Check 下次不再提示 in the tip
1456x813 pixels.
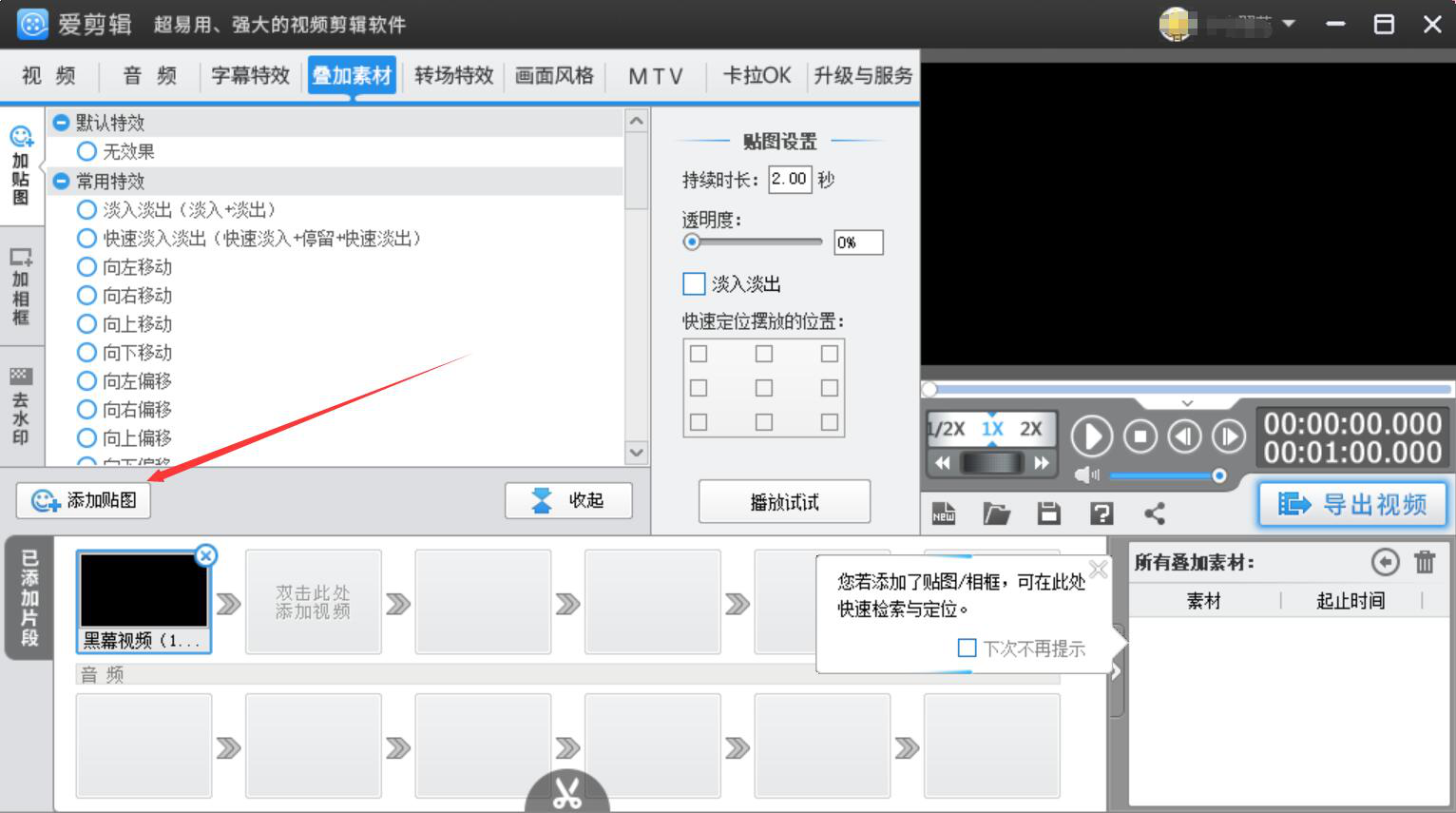tap(967, 648)
